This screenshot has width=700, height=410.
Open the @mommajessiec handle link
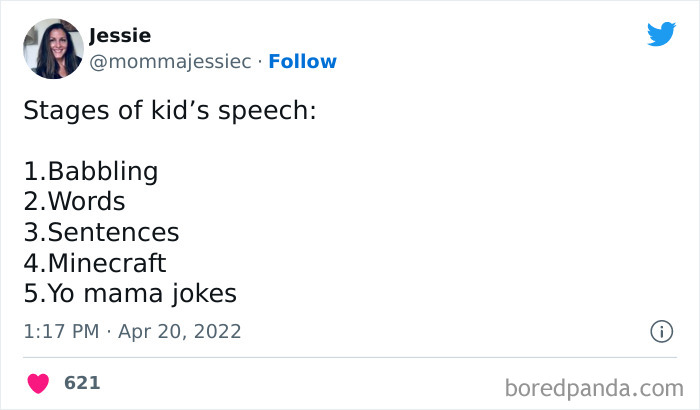pyautogui.click(x=170, y=62)
